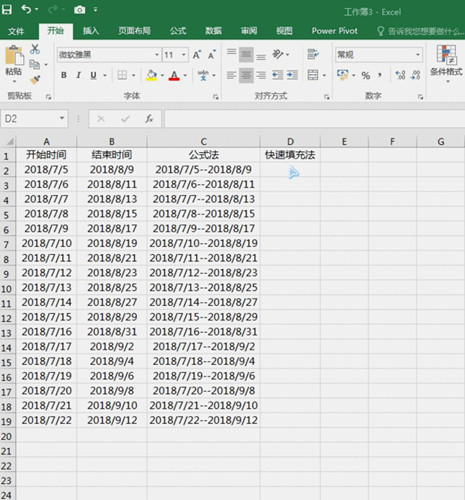
Task: Open Customize Quick Access Toolbar dropdown
Action: coord(95,10)
